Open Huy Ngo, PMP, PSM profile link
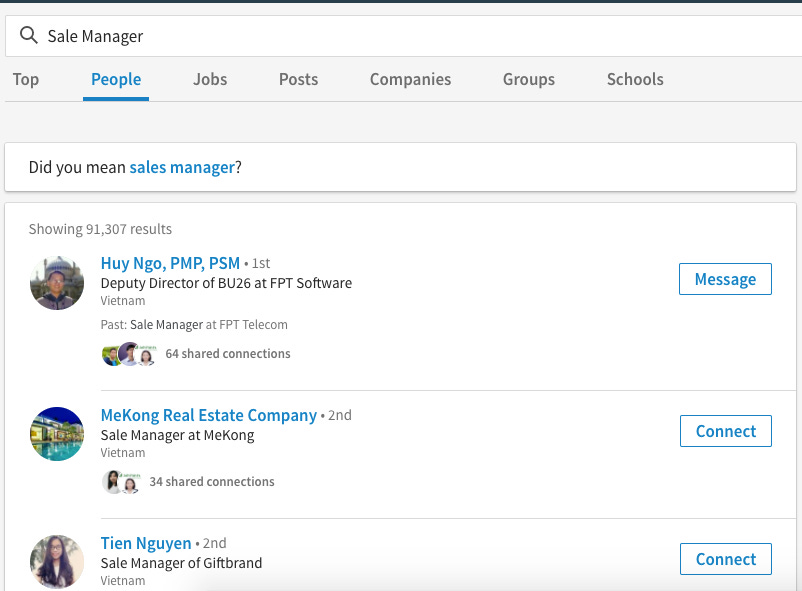The width and height of the screenshot is (802, 591). tap(170, 263)
